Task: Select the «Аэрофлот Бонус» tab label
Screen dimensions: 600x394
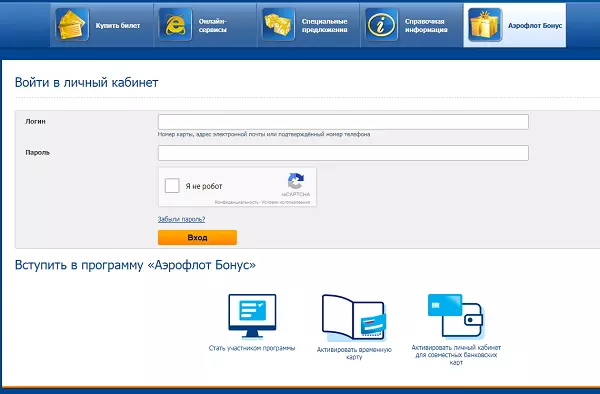Action: (535, 26)
